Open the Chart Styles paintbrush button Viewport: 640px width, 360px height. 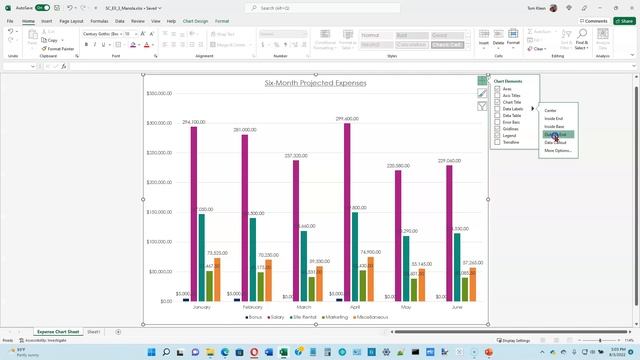482,93
